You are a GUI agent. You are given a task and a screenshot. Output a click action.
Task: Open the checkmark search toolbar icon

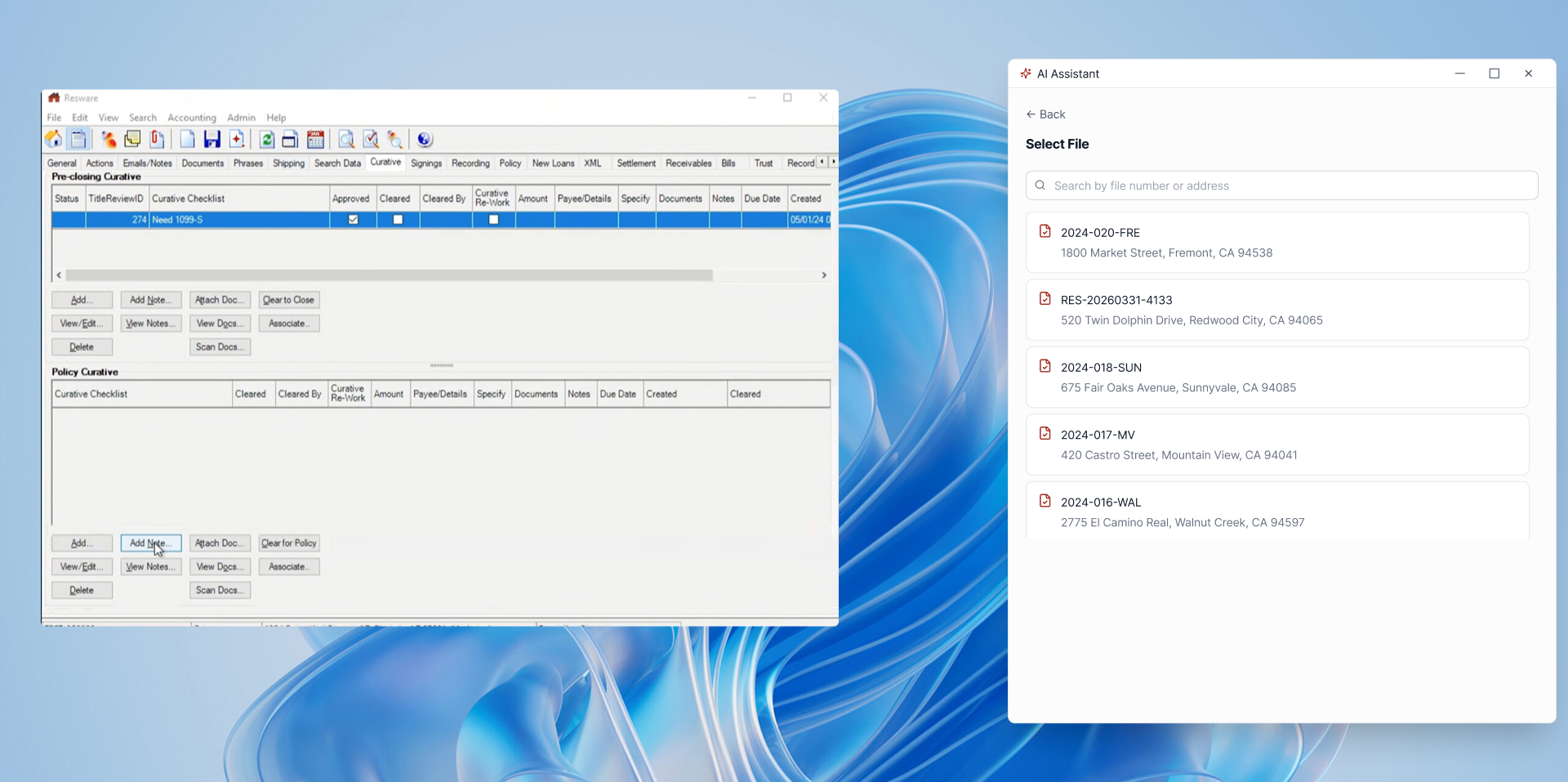pyautogui.click(x=371, y=139)
